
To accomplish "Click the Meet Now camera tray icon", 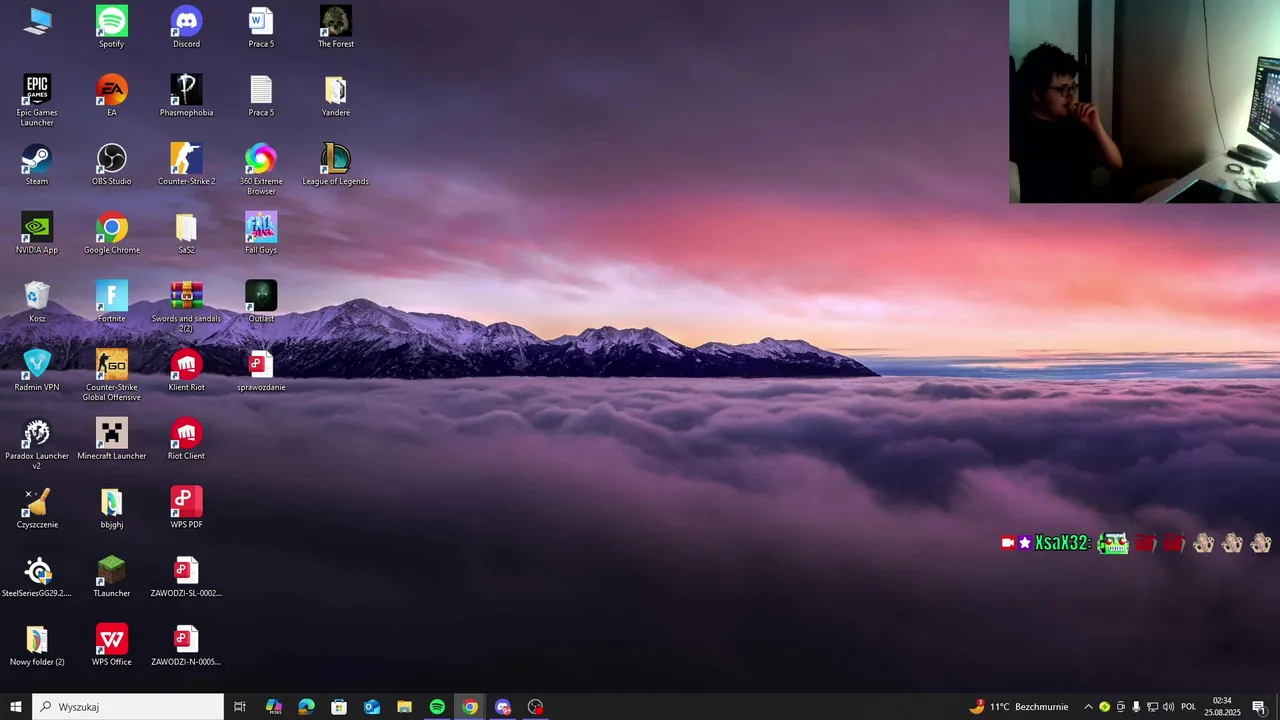I will [x=1120, y=707].
